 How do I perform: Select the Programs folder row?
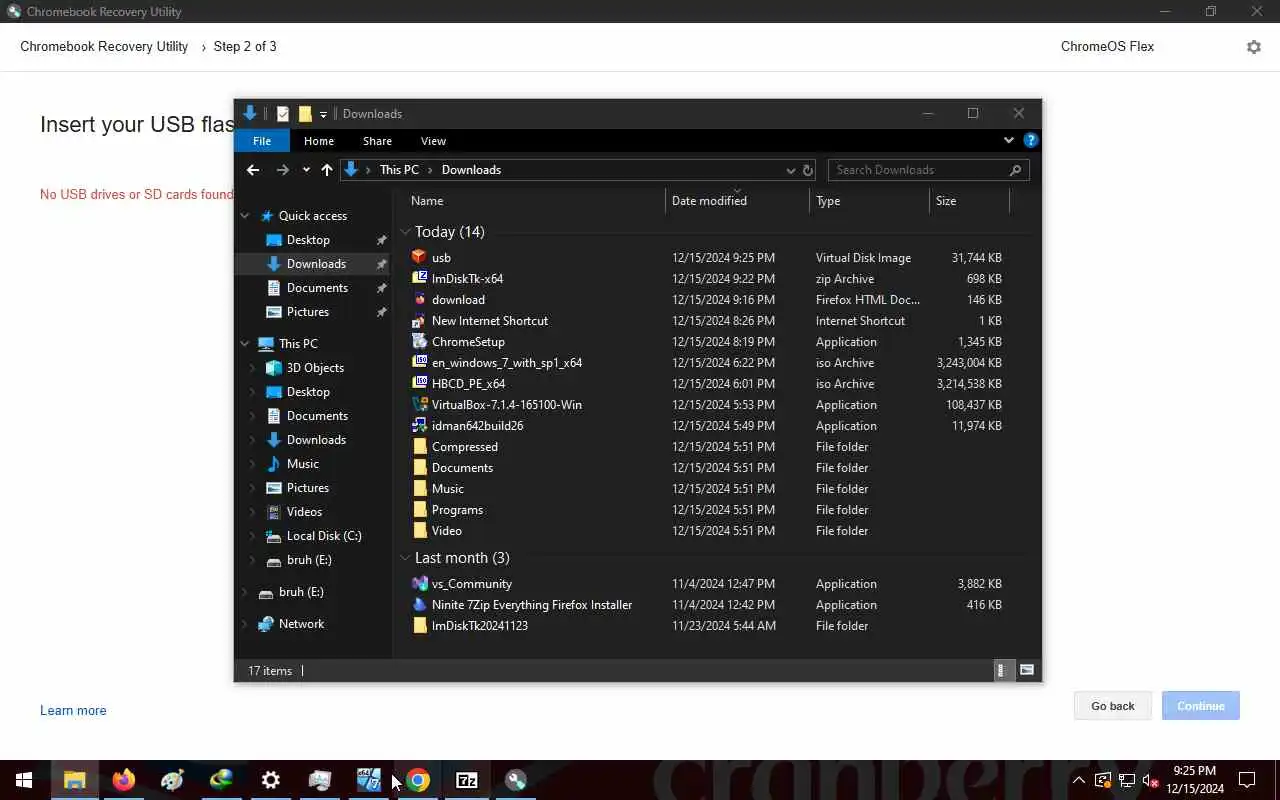tap(706, 510)
